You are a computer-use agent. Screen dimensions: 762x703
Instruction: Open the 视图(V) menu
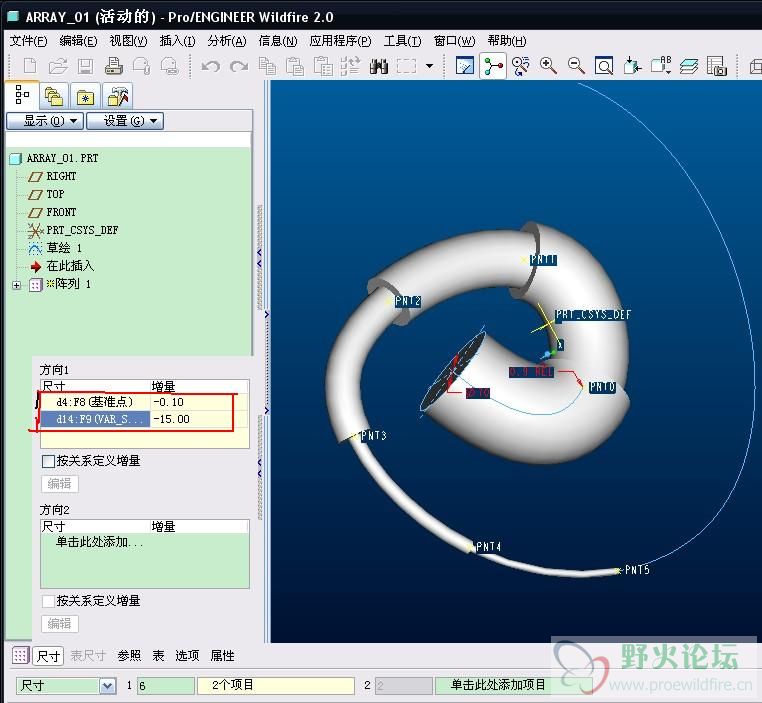click(x=128, y=41)
